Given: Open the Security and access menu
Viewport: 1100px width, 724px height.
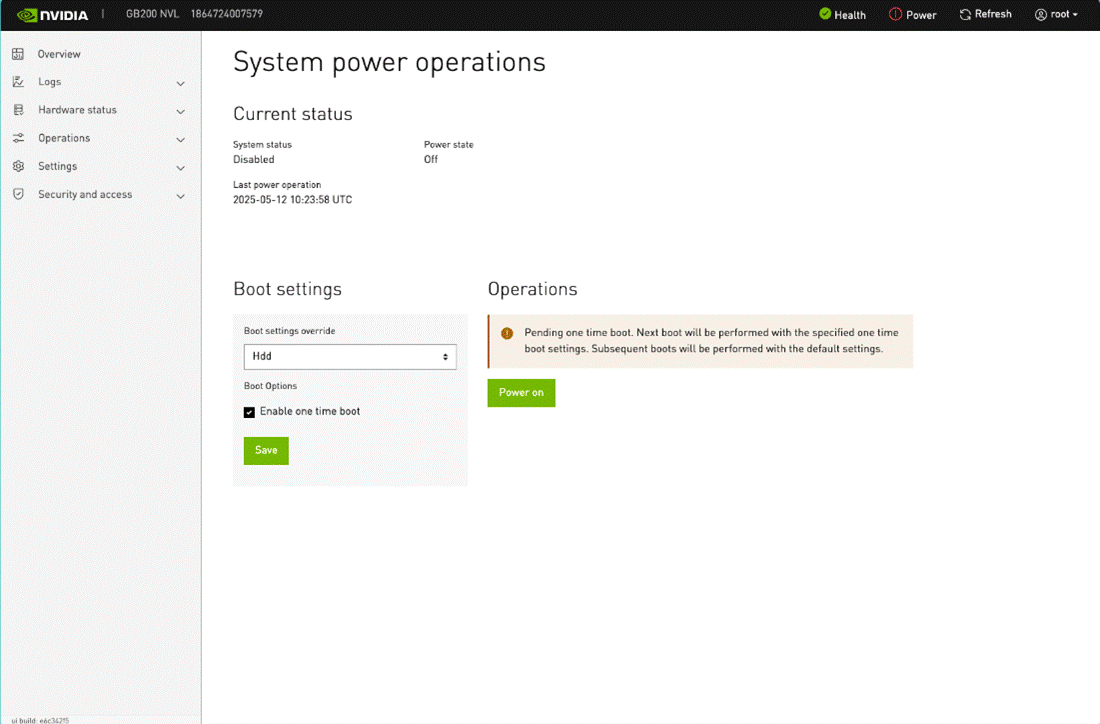Looking at the screenshot, I should [x=85, y=194].
